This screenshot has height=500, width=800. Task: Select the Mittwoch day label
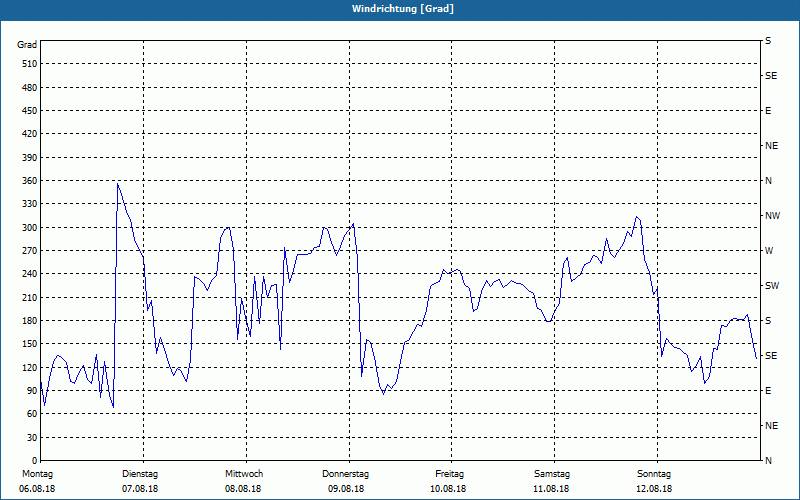pyautogui.click(x=244, y=474)
